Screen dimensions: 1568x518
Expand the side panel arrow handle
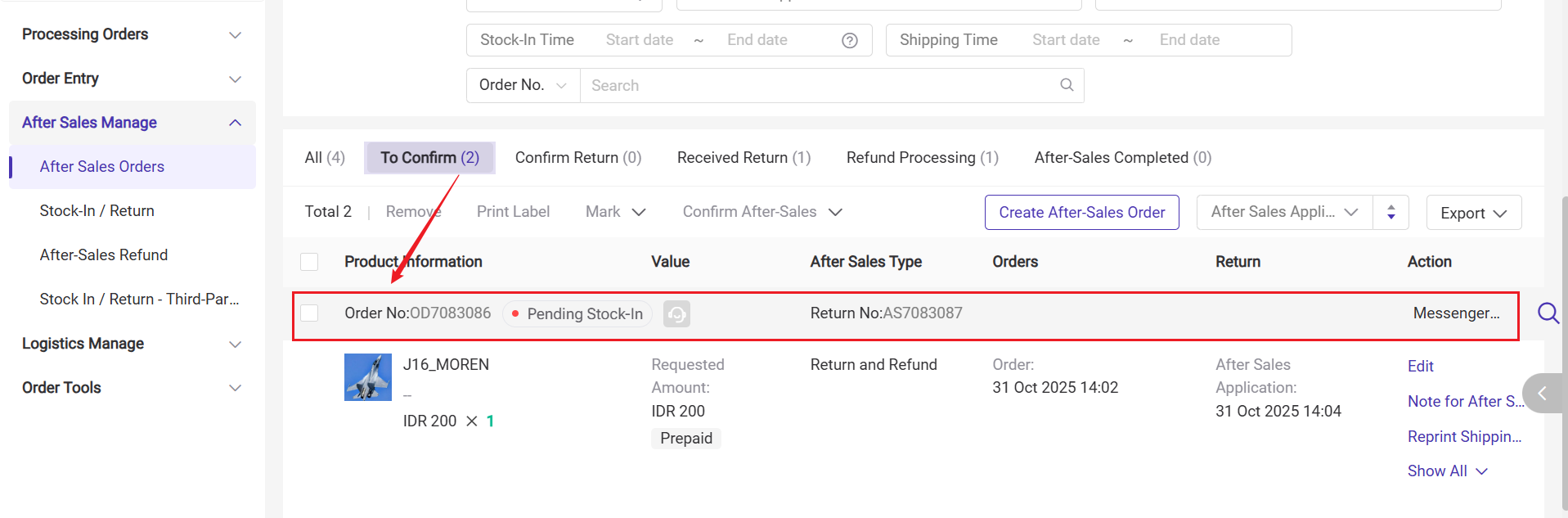[1542, 394]
